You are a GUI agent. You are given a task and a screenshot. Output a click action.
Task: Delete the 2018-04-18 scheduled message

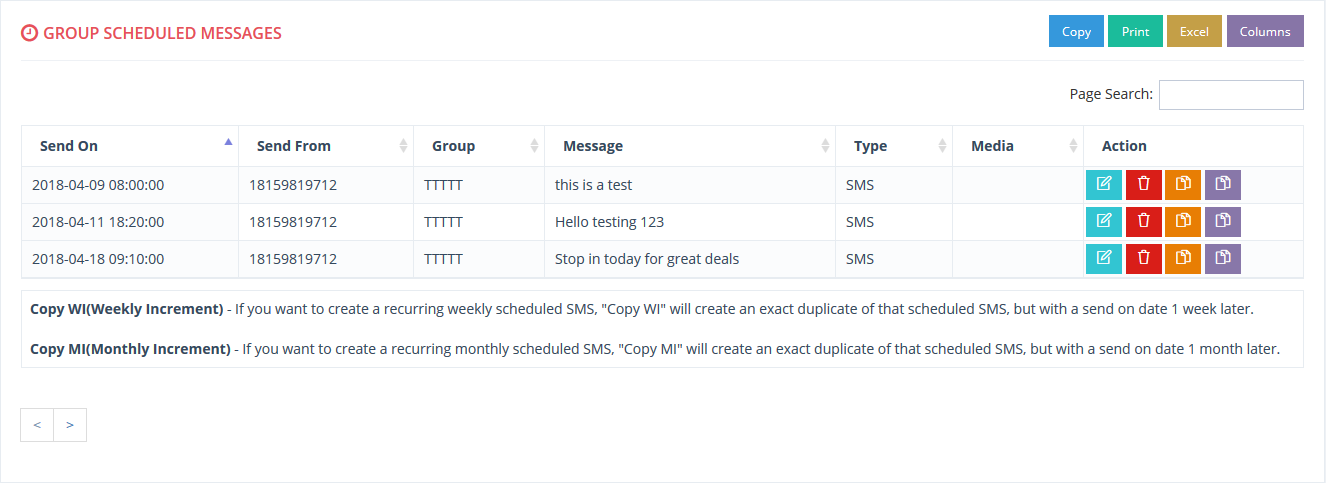pyautogui.click(x=1144, y=259)
